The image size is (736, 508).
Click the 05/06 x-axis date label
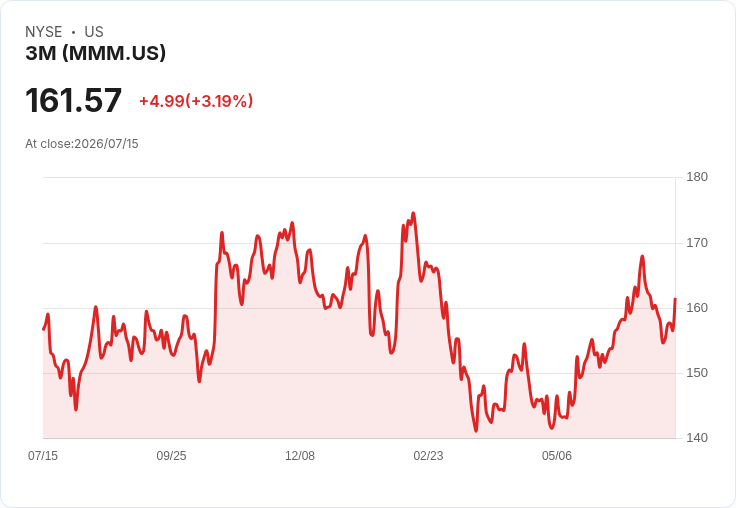coord(557,455)
